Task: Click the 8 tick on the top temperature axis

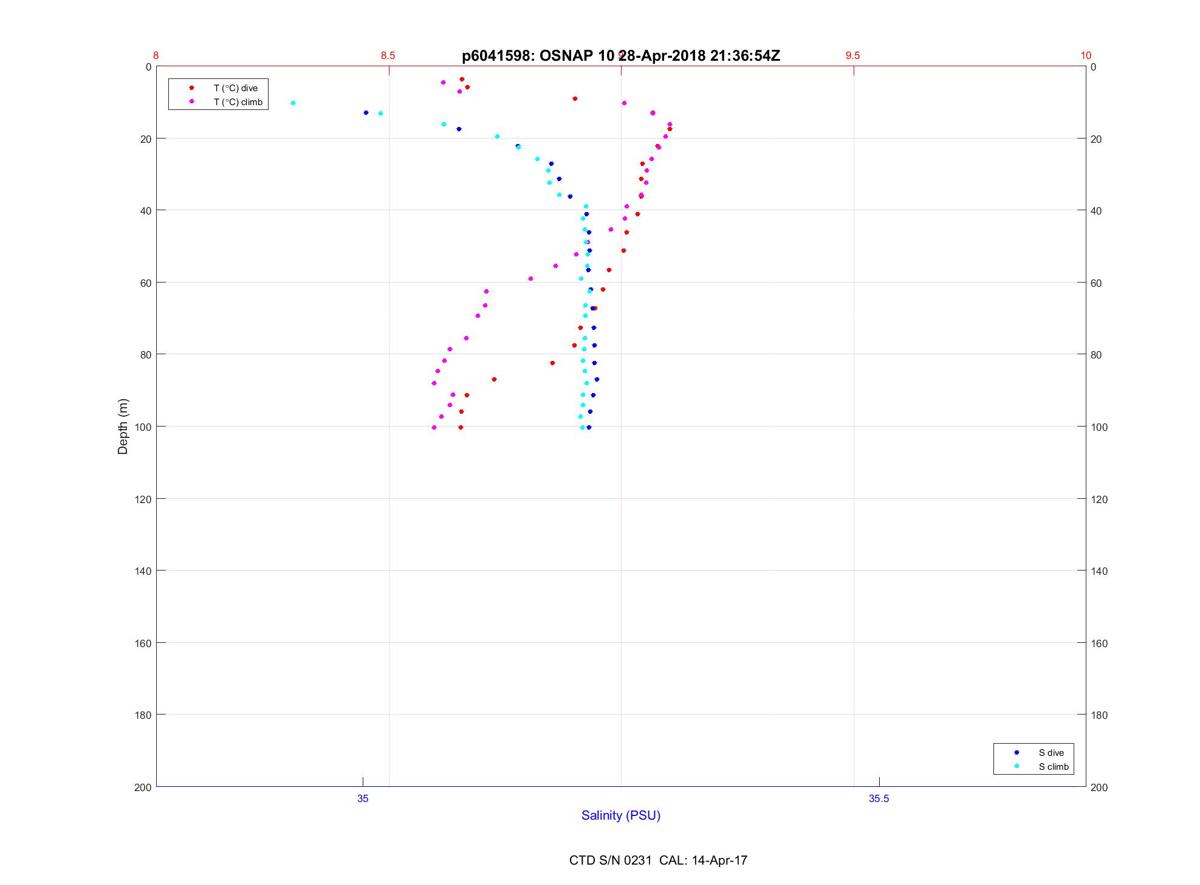Action: (x=156, y=56)
